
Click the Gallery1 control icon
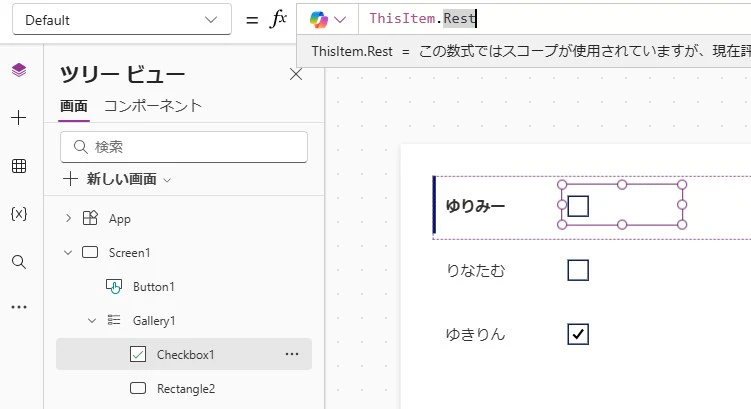[x=114, y=320]
